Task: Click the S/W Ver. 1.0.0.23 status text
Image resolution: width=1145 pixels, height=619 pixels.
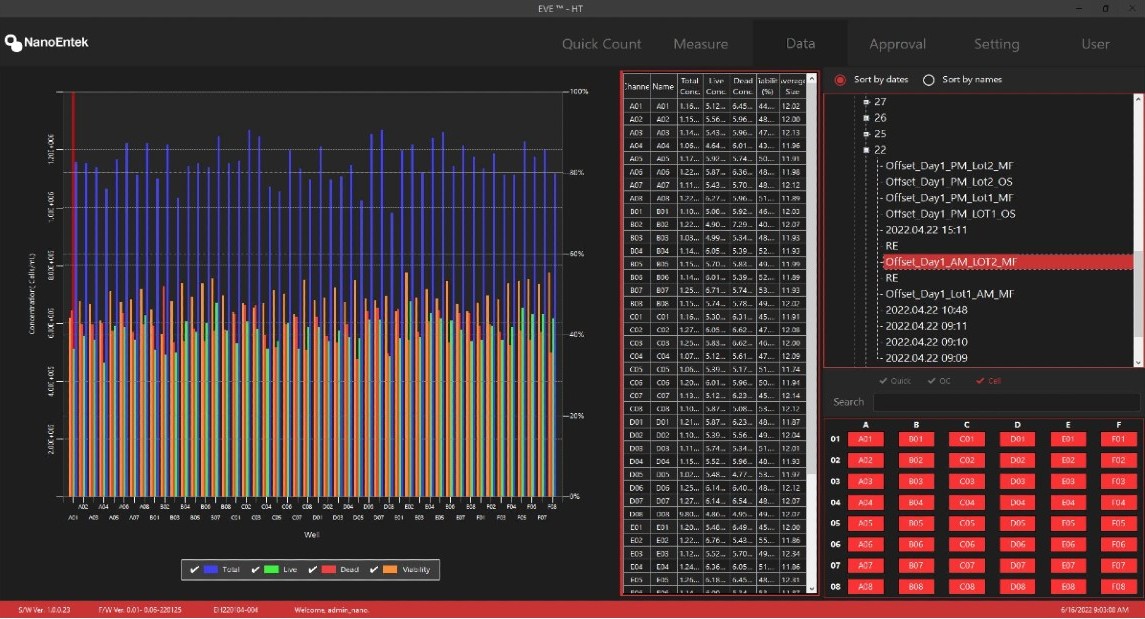Action: pos(45,610)
